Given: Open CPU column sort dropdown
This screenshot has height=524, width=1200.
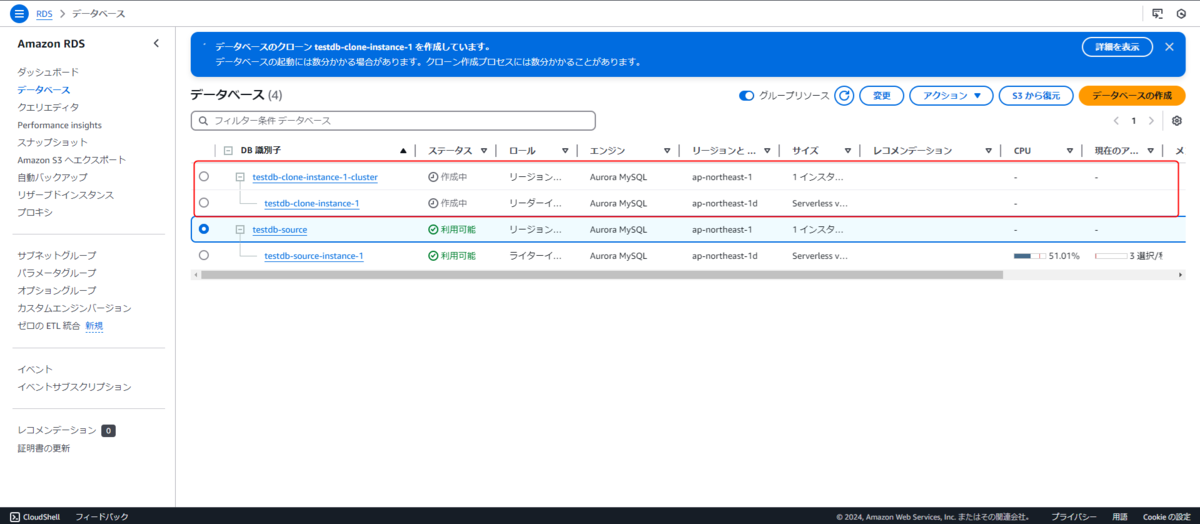Looking at the screenshot, I should (1068, 151).
